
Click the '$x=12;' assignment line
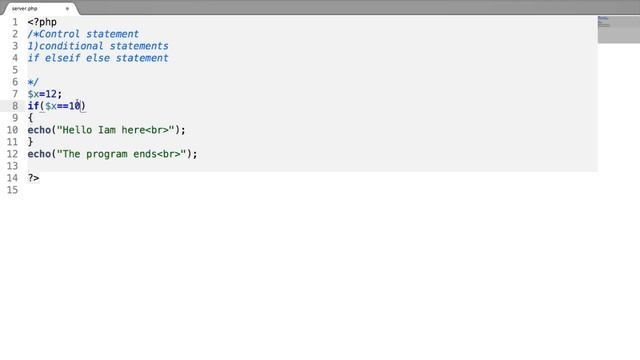pos(45,94)
